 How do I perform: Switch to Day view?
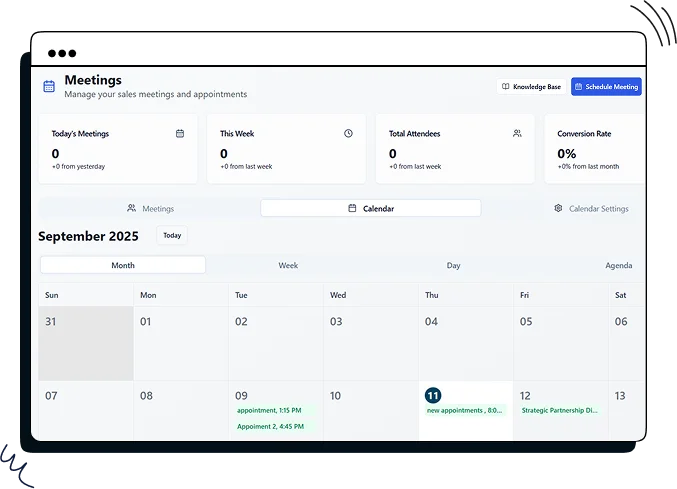453,265
